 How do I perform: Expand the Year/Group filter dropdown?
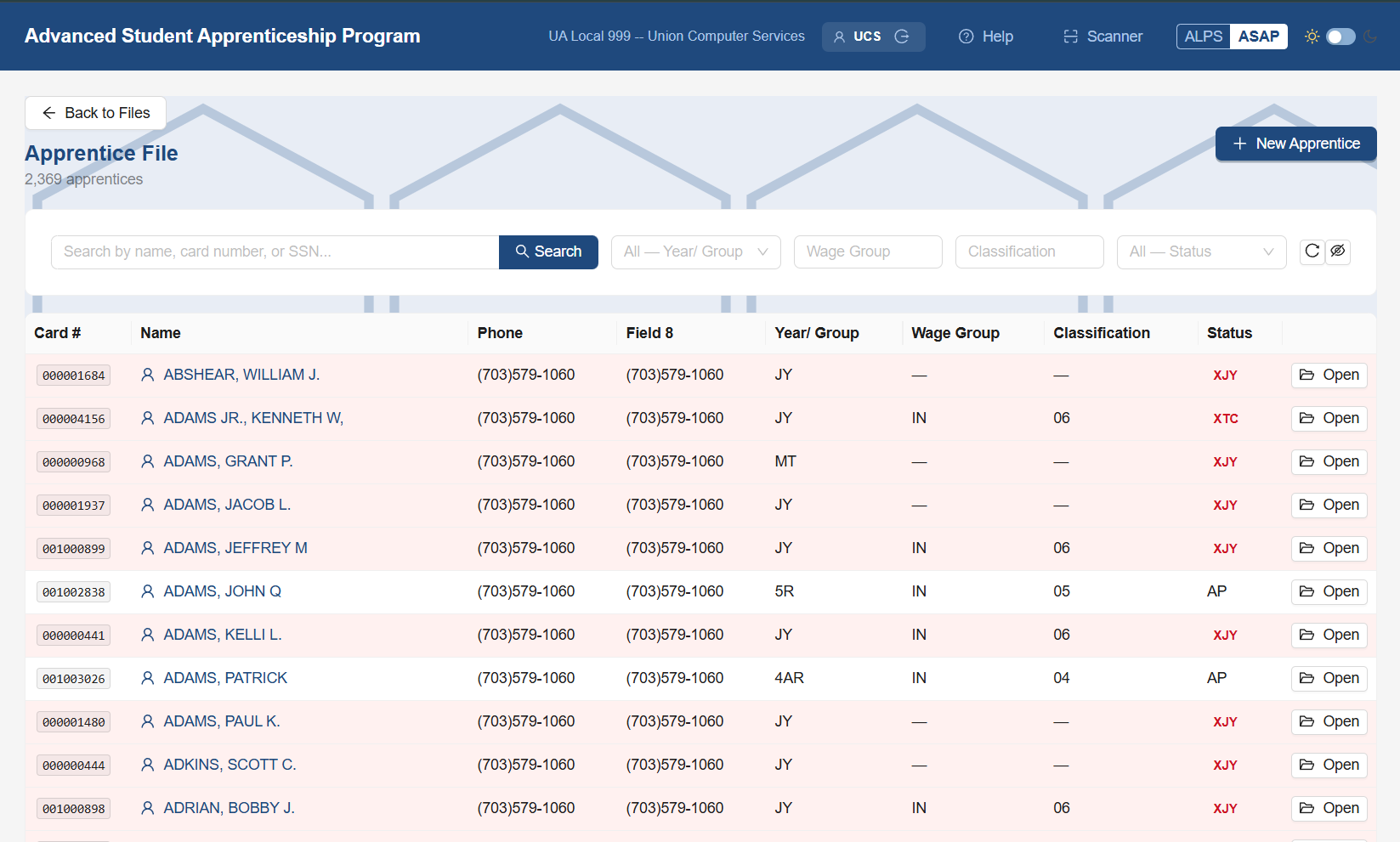(695, 251)
